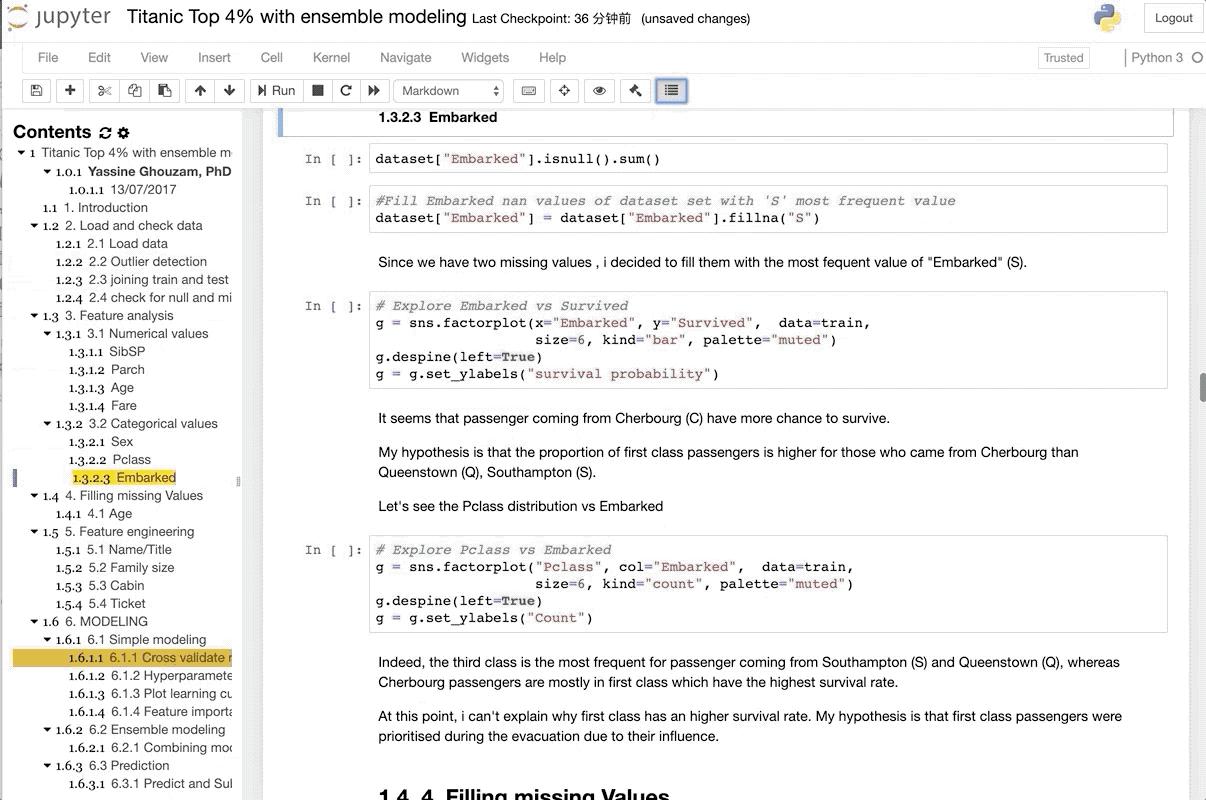Open the Kernel menu
Viewport: 1206px width, 800px height.
tap(331, 57)
